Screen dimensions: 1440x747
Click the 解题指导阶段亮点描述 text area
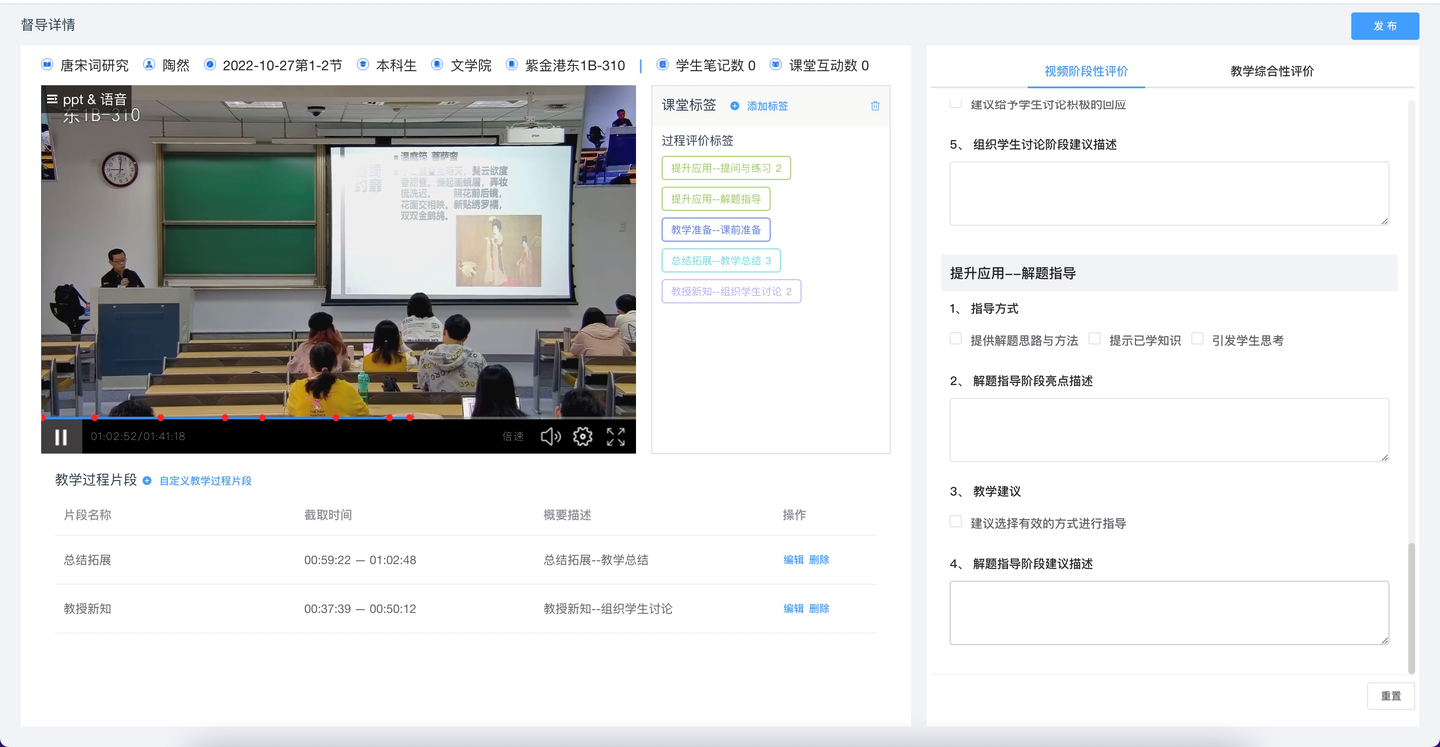coord(1168,430)
